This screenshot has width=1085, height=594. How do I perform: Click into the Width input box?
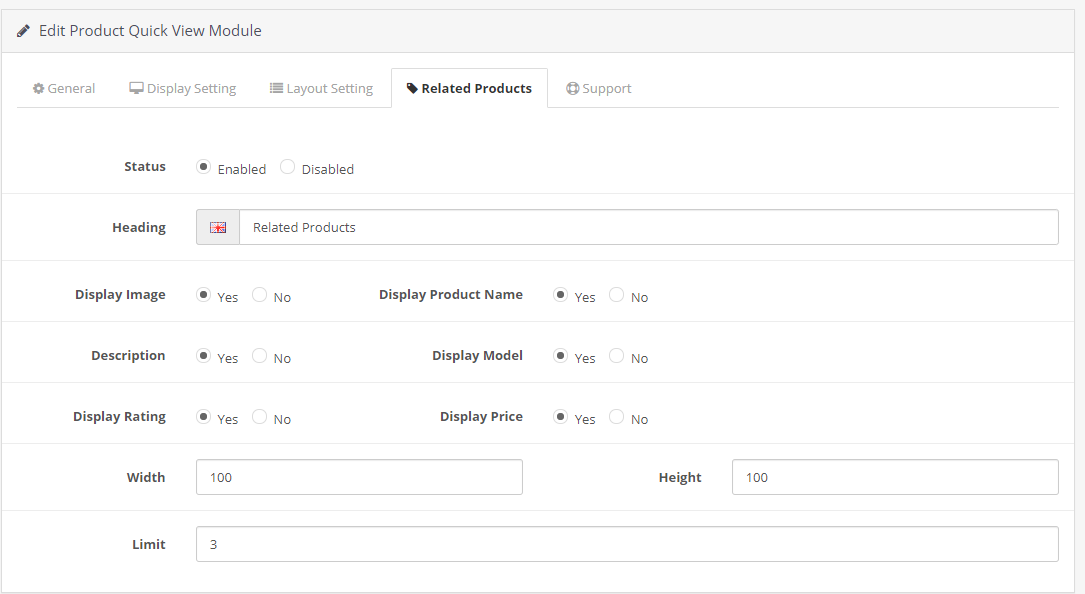359,477
